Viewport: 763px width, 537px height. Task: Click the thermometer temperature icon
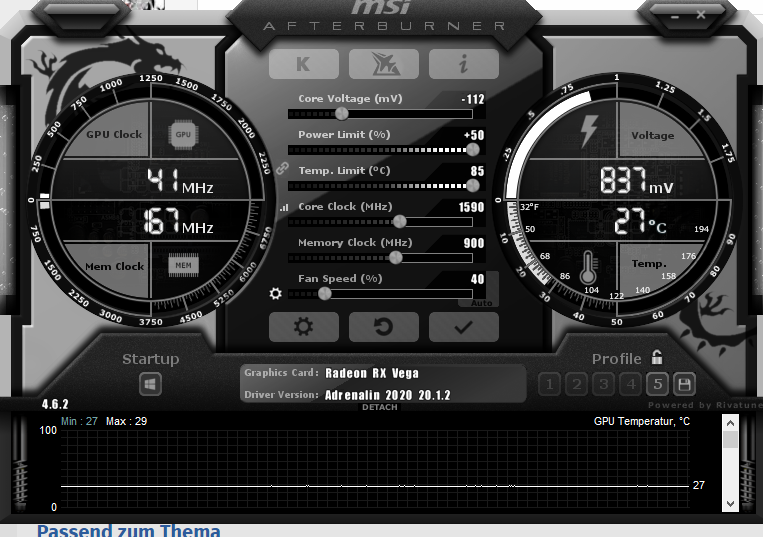pos(588,268)
